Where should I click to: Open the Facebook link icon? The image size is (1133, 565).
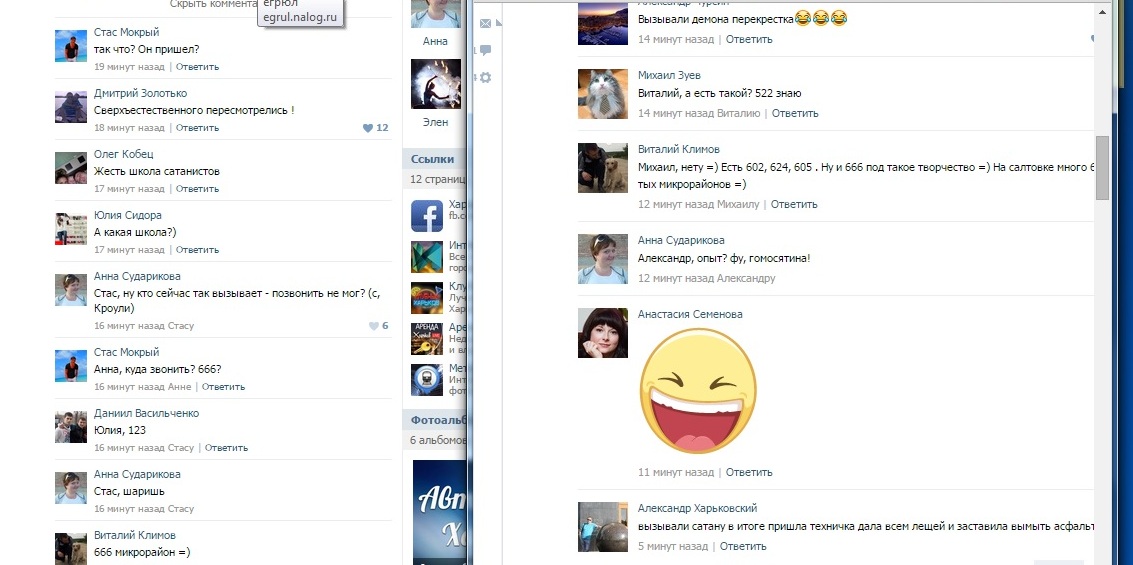(427, 215)
